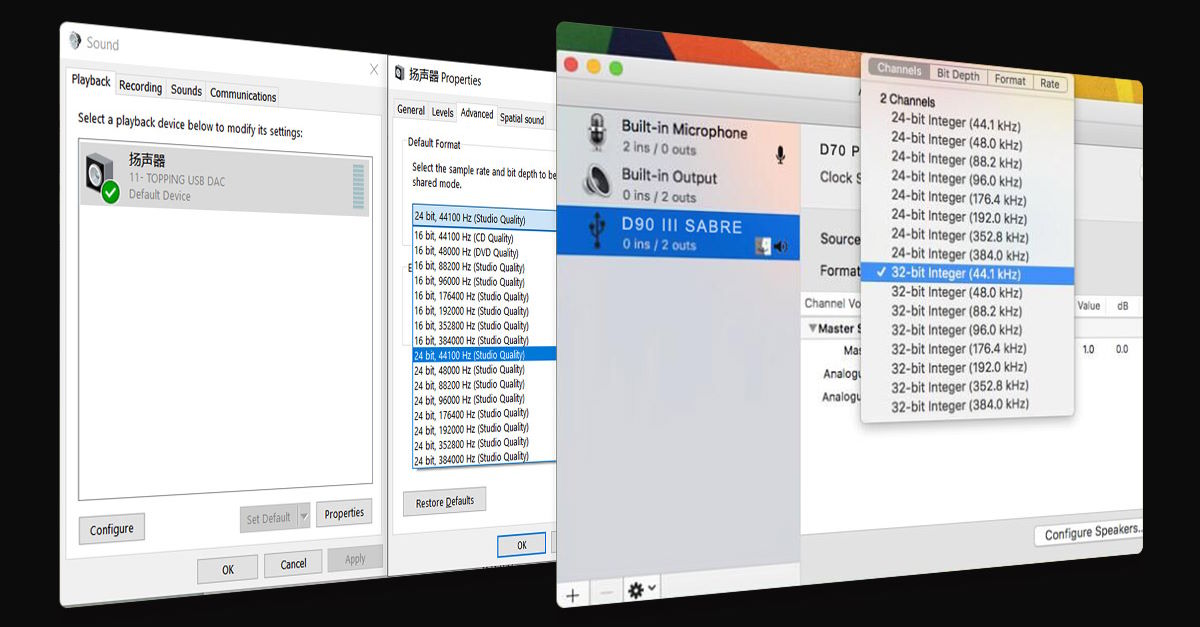Click the level meter beside TOPPING USB DAC

pyautogui.click(x=358, y=186)
